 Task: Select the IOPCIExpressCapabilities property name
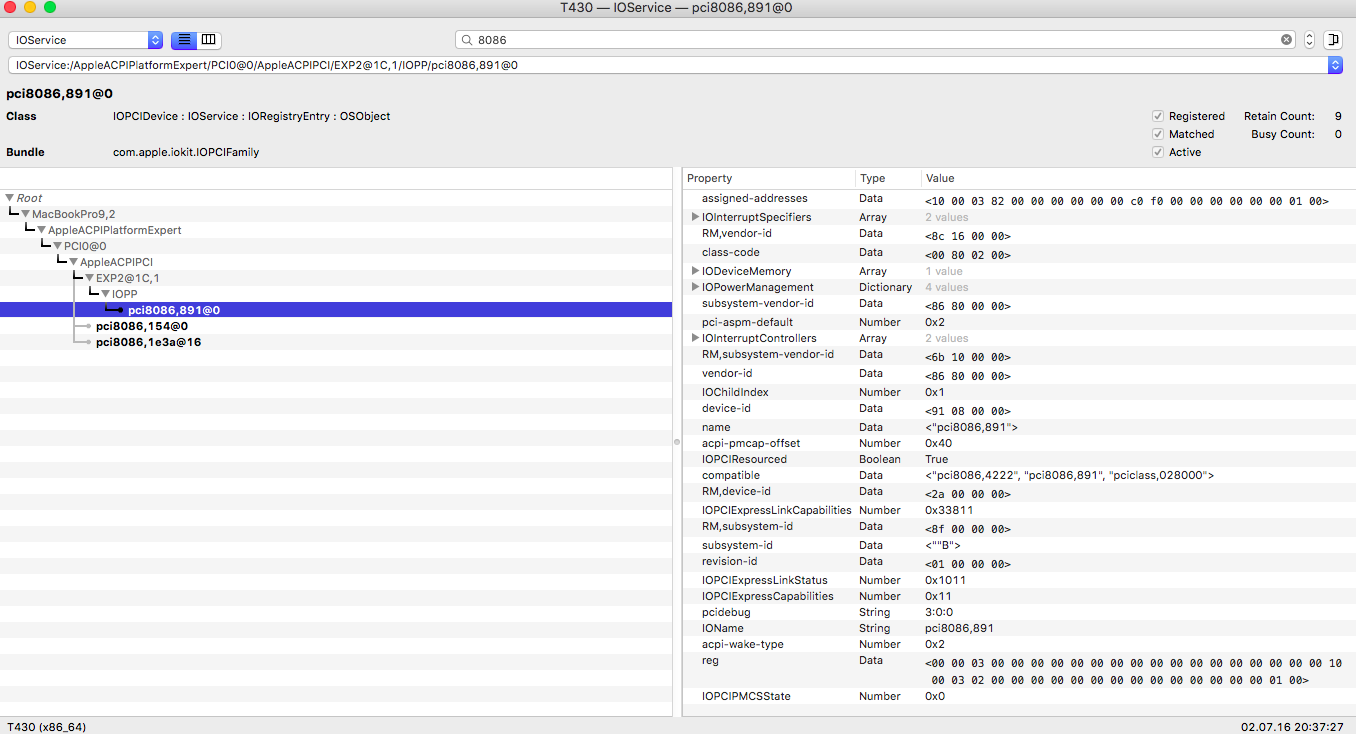(767, 596)
